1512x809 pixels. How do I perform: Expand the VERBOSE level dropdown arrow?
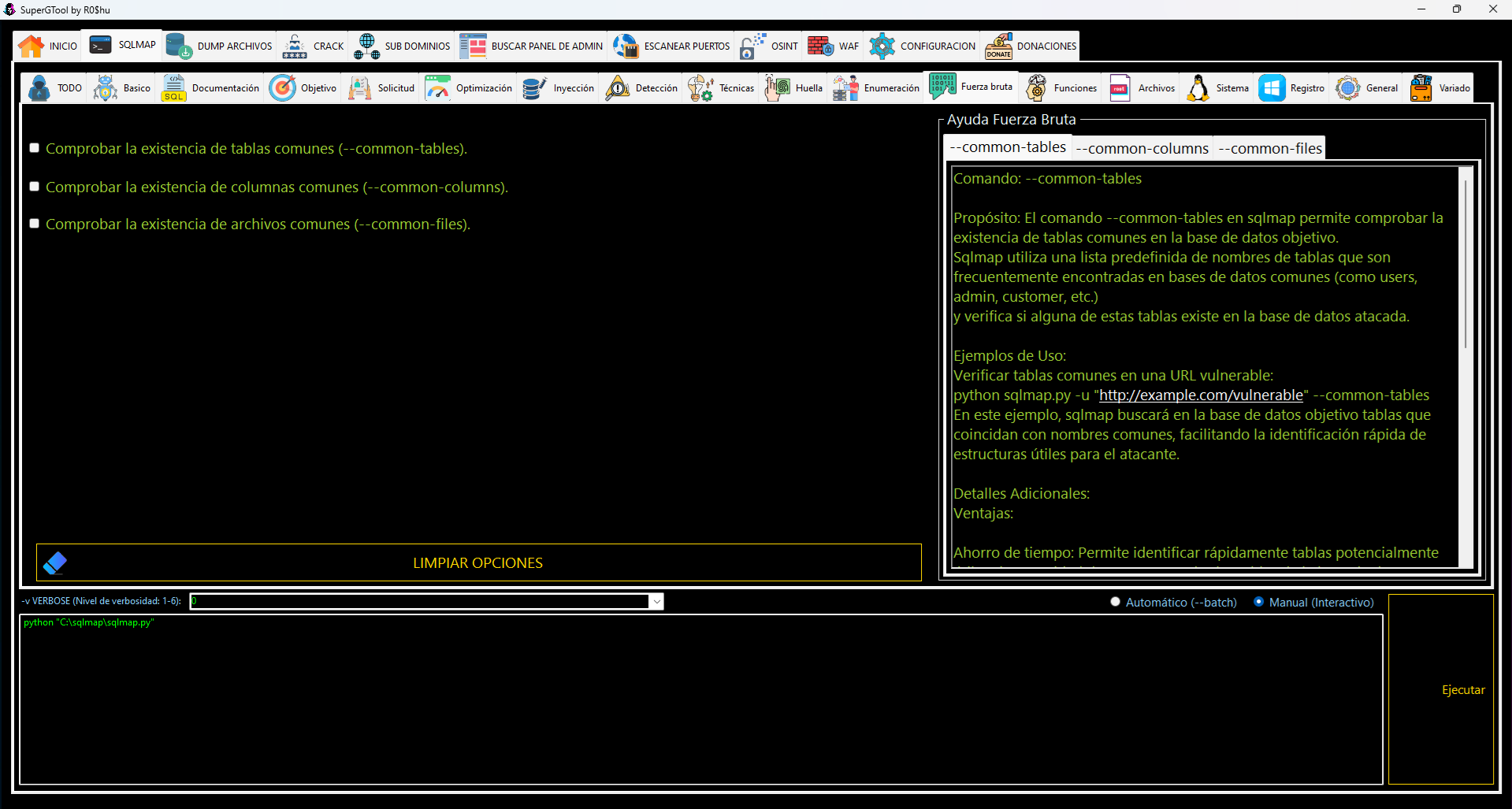(x=656, y=602)
